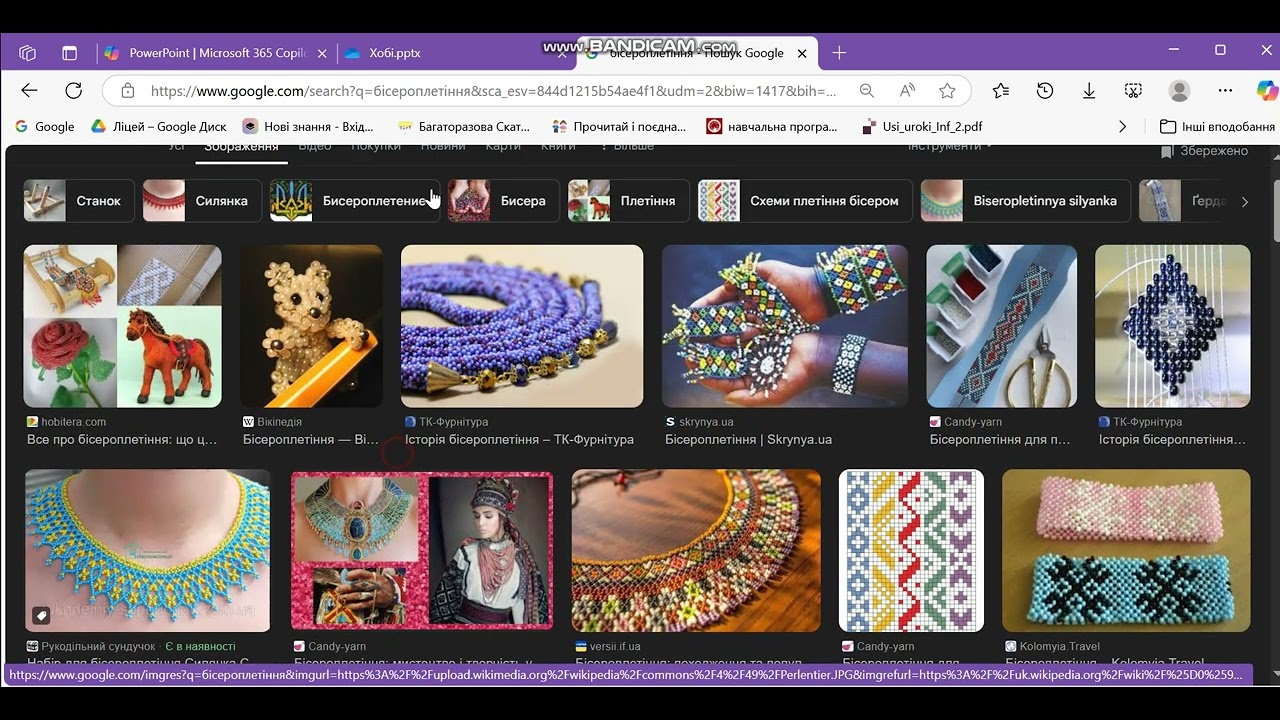The width and height of the screenshot is (1280, 720).
Task: Expand the bookmarks bar overflow chevron
Action: (x=1122, y=127)
